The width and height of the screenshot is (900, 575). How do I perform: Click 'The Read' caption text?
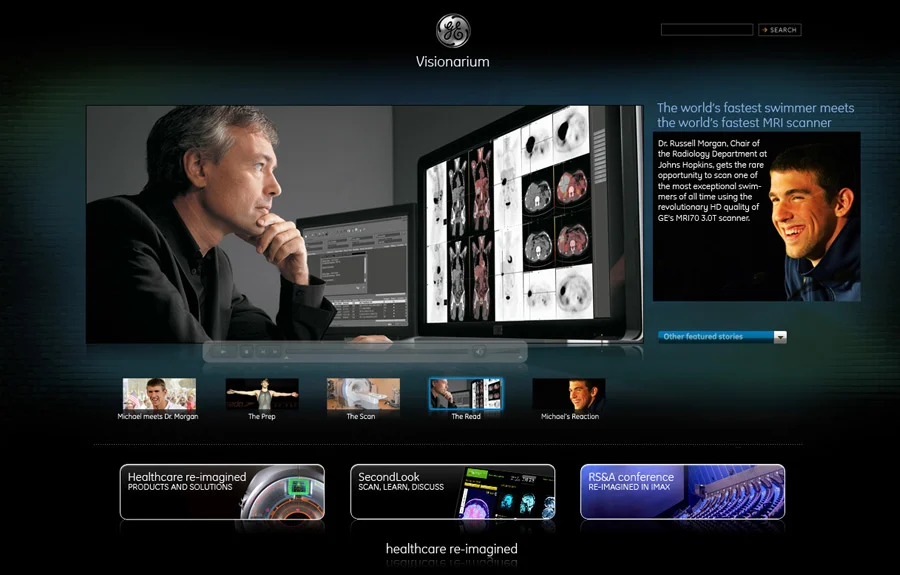click(x=466, y=417)
